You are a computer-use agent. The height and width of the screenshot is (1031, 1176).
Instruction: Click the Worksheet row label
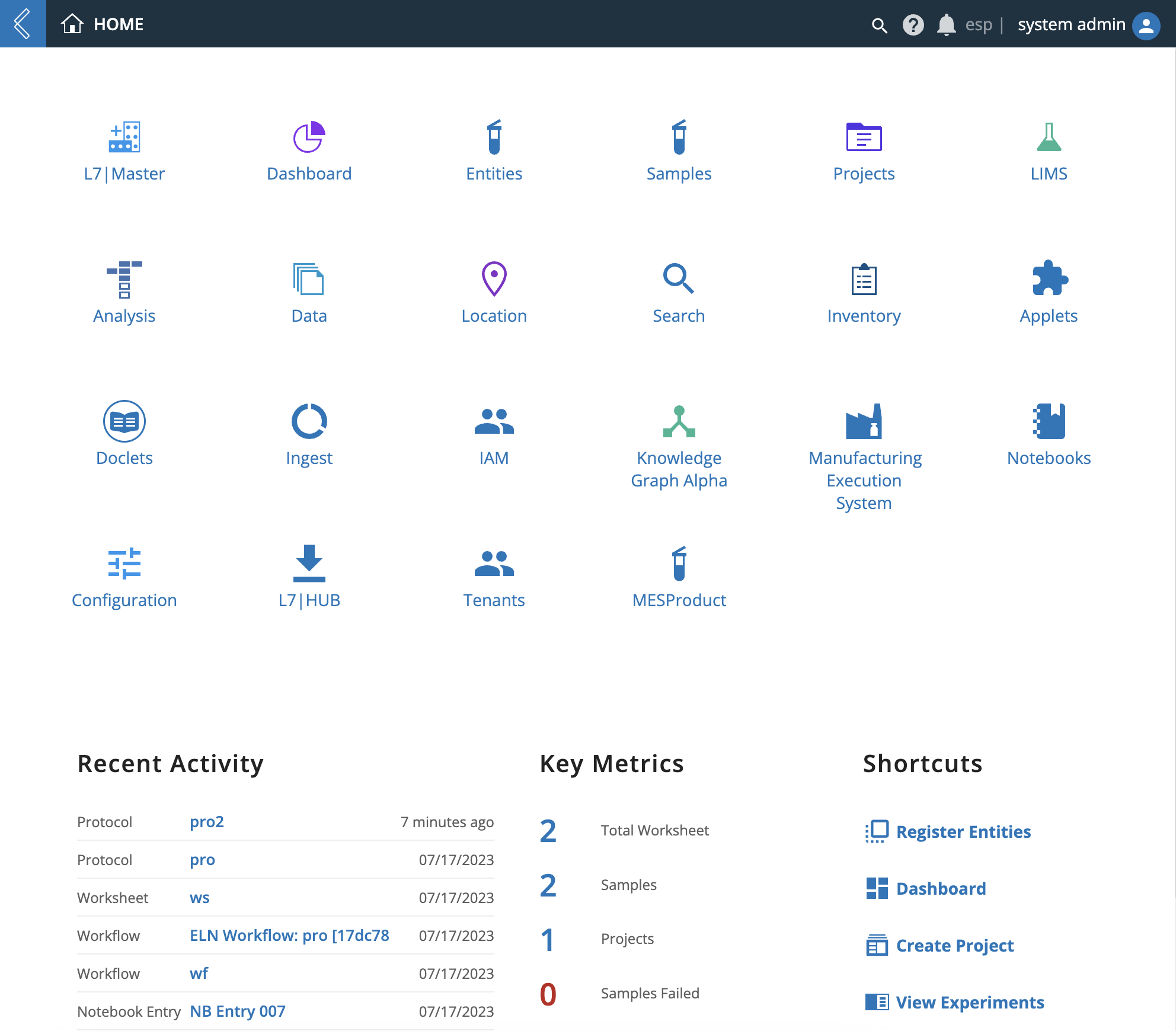113,898
